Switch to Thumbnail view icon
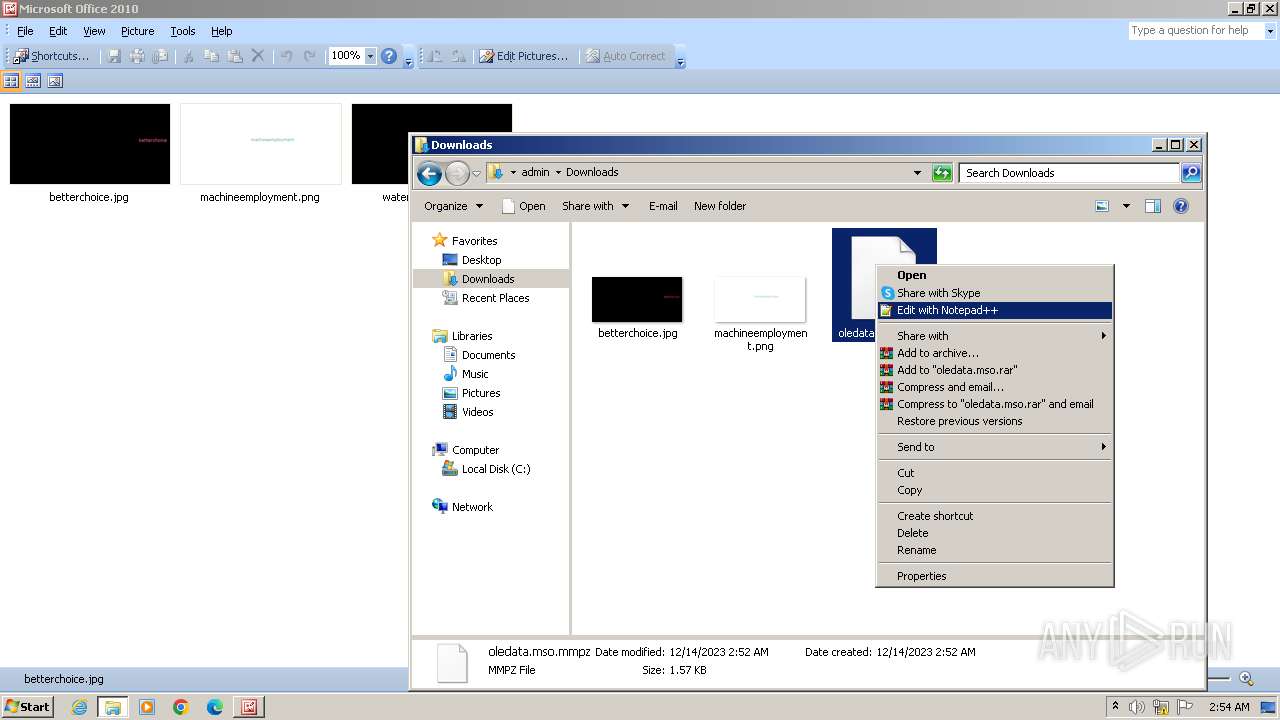 click(x=12, y=81)
